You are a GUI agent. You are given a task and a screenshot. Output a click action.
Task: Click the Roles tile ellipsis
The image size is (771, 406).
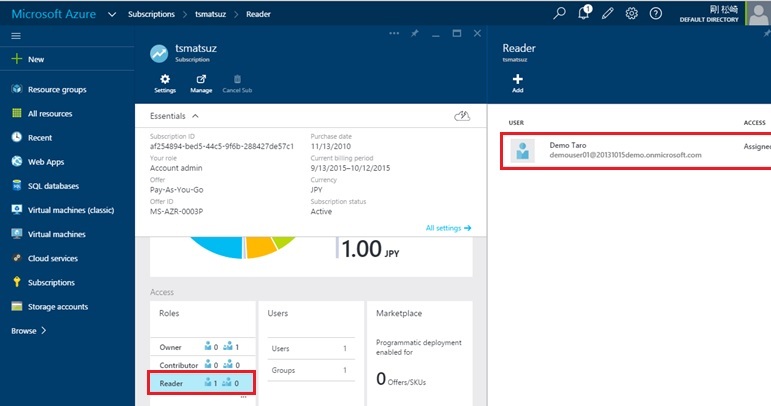(243, 397)
